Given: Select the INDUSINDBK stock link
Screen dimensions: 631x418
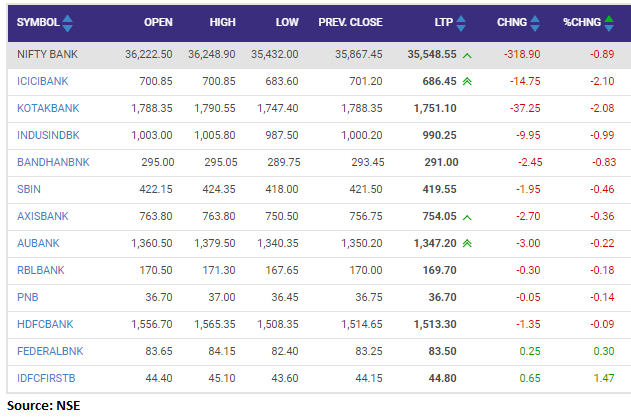Looking at the screenshot, I should (x=48, y=134).
